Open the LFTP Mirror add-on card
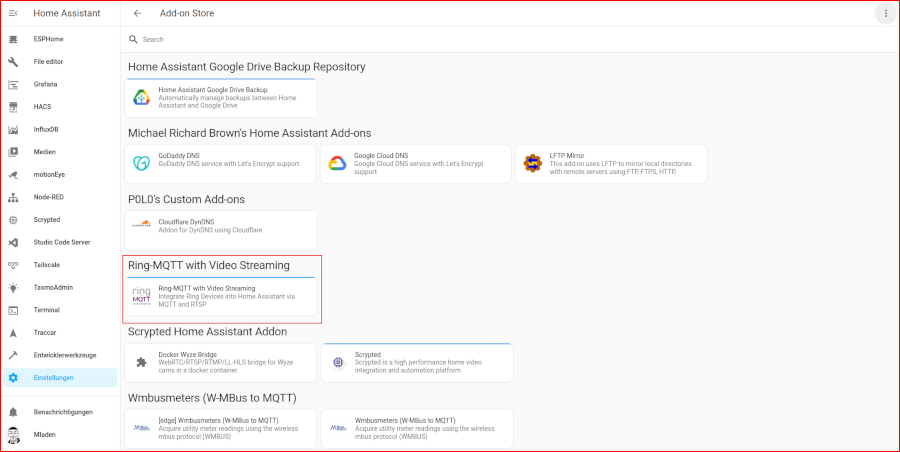 (611, 164)
